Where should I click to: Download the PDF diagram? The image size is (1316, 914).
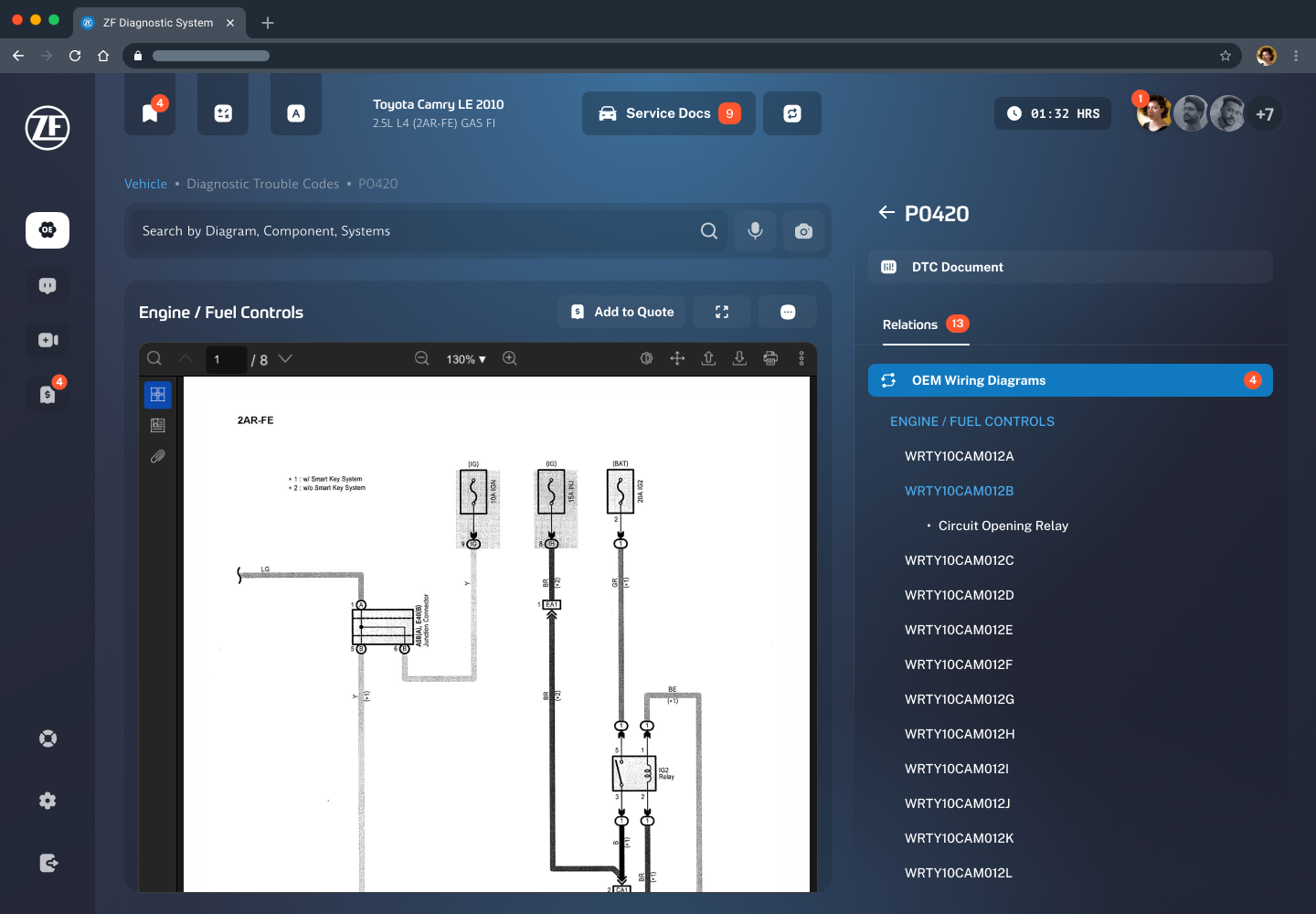739,358
